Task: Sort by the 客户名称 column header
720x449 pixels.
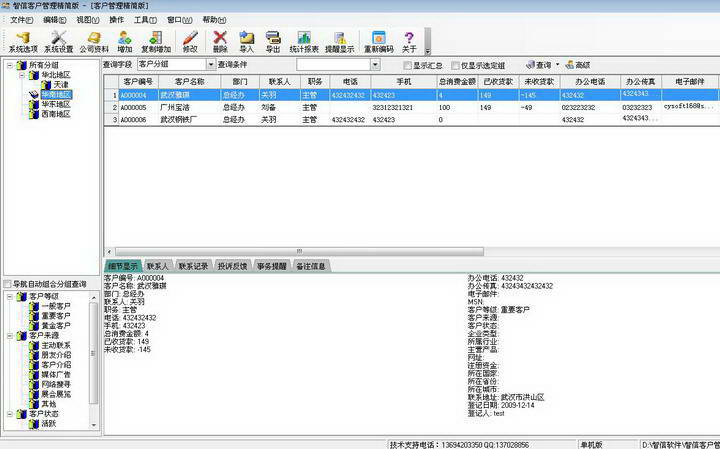Action: point(190,82)
